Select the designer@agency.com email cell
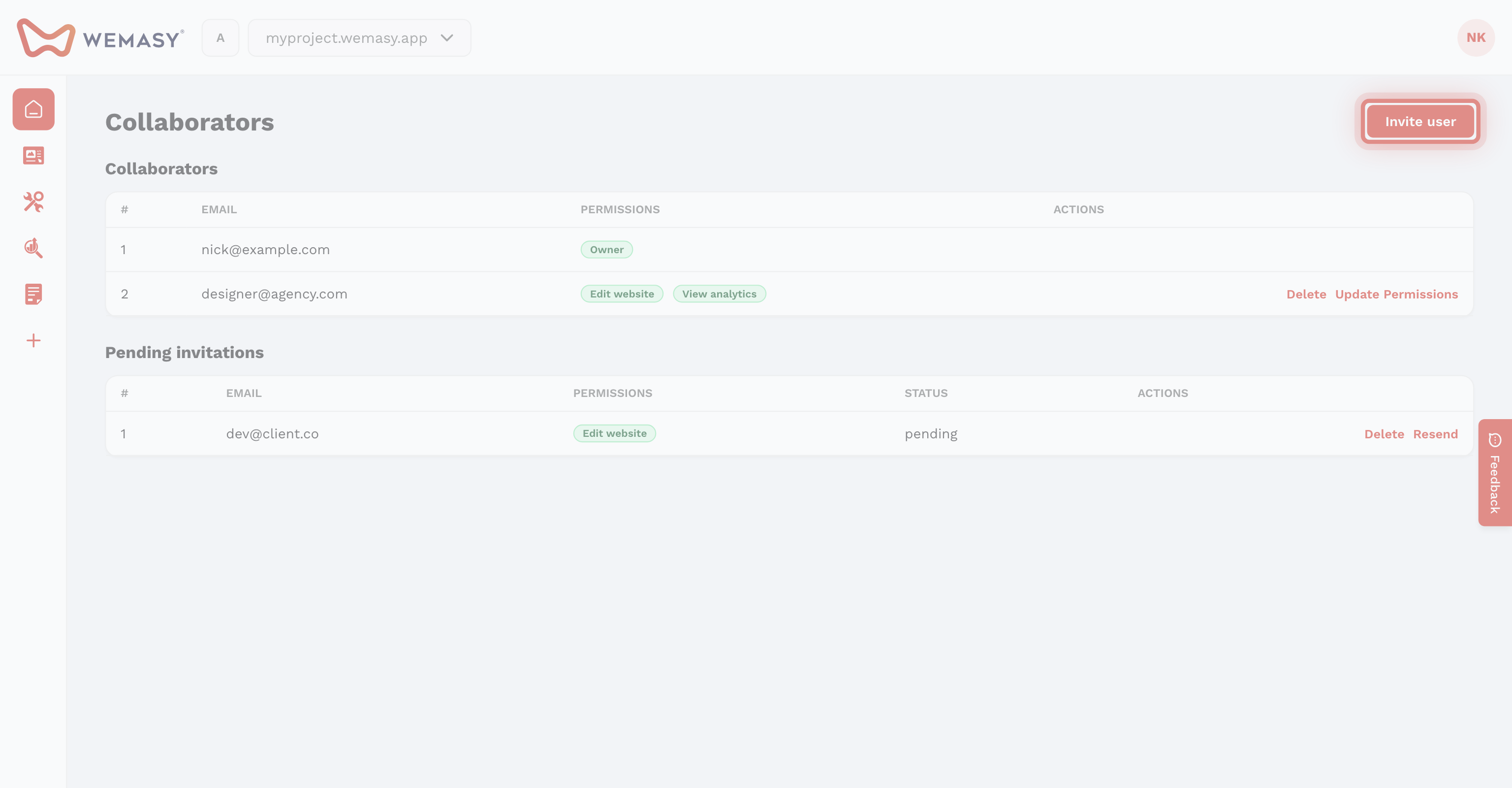This screenshot has height=788, width=1512. click(274, 294)
